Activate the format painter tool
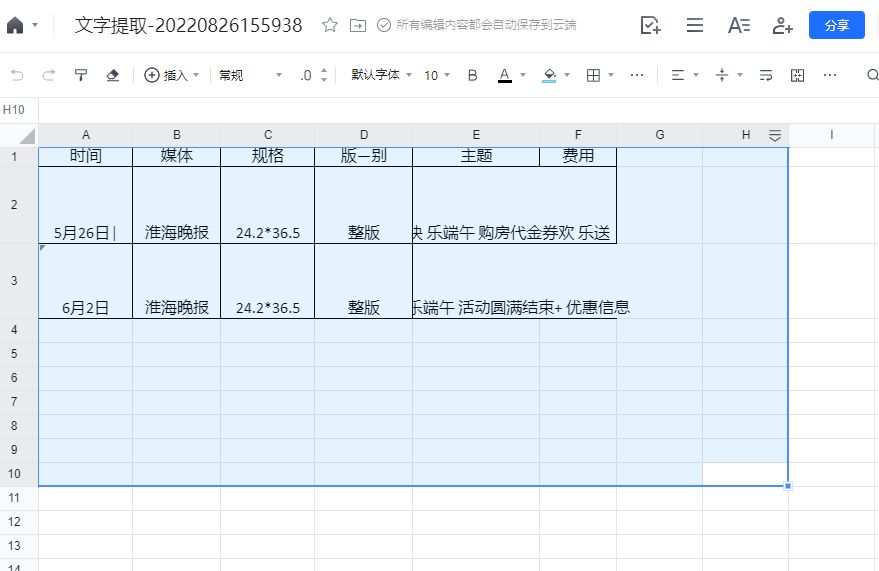The image size is (879, 571). (x=81, y=75)
